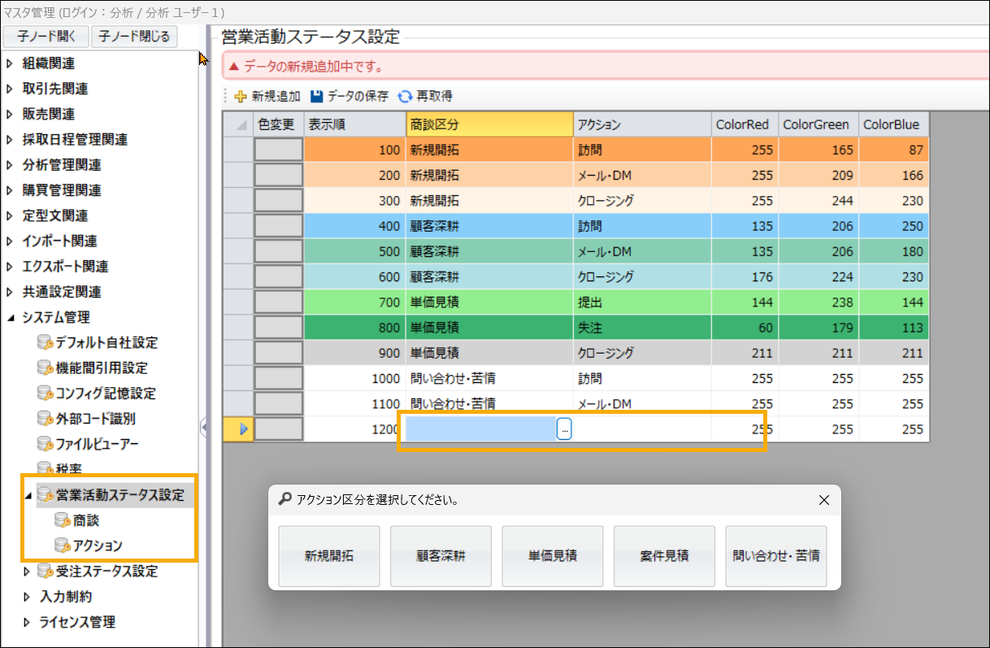990x648 pixels.
Task: Open デフォルト自社設定 database icon item
Action: click(x=45, y=343)
